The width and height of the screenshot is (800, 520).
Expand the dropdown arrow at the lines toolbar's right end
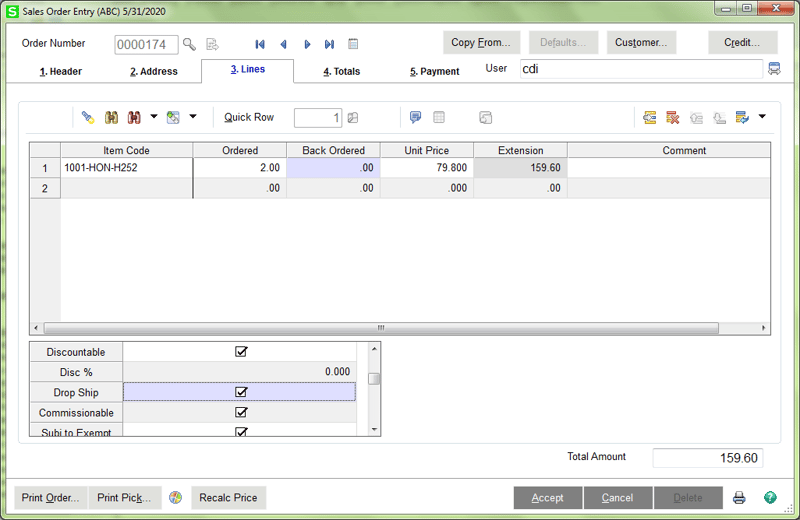762,117
